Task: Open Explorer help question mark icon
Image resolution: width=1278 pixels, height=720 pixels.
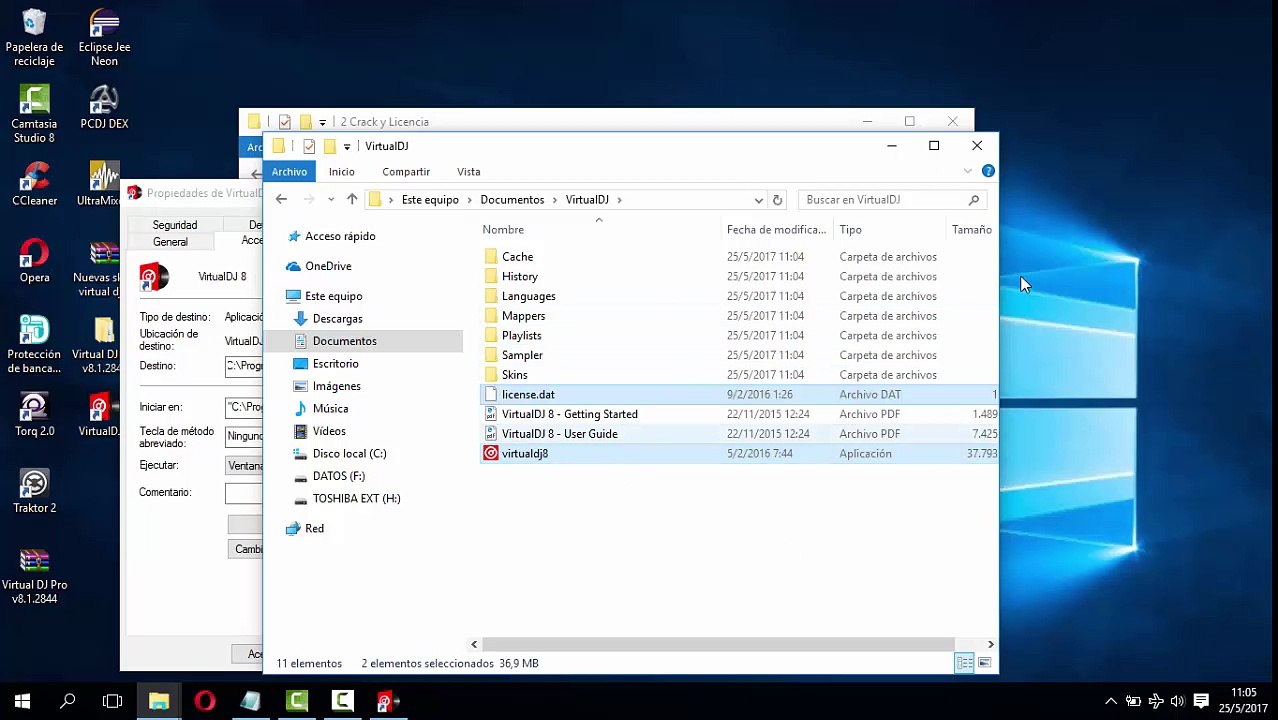Action: [988, 171]
